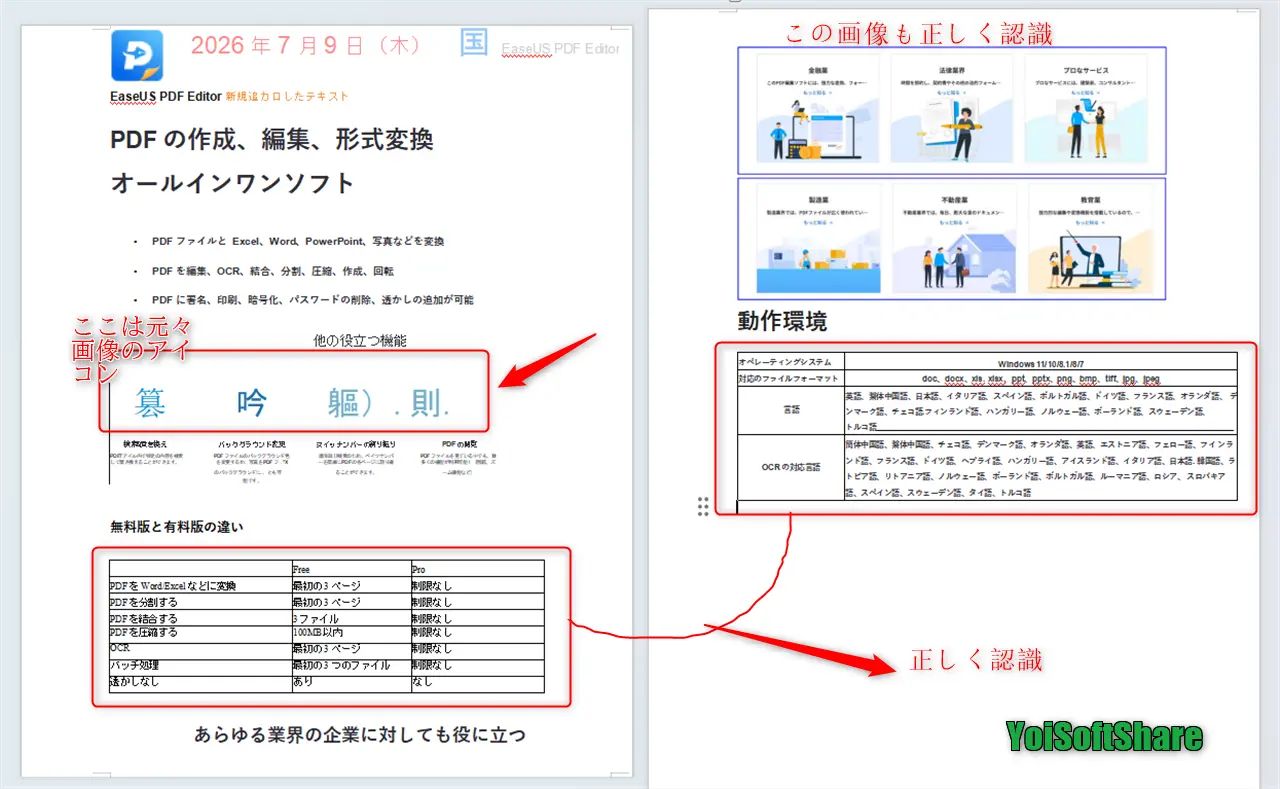
Task: Click もっと知る under 教育業
Action: [1088, 222]
